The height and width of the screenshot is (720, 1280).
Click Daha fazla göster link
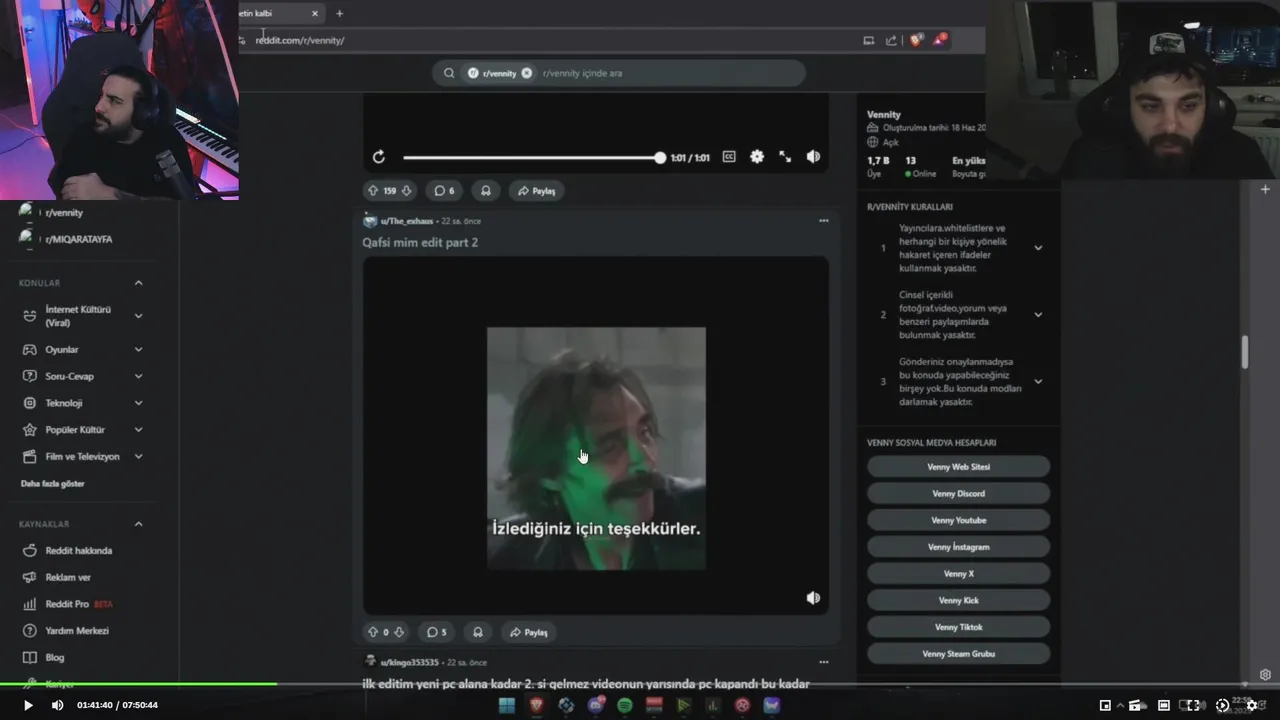tap(52, 484)
